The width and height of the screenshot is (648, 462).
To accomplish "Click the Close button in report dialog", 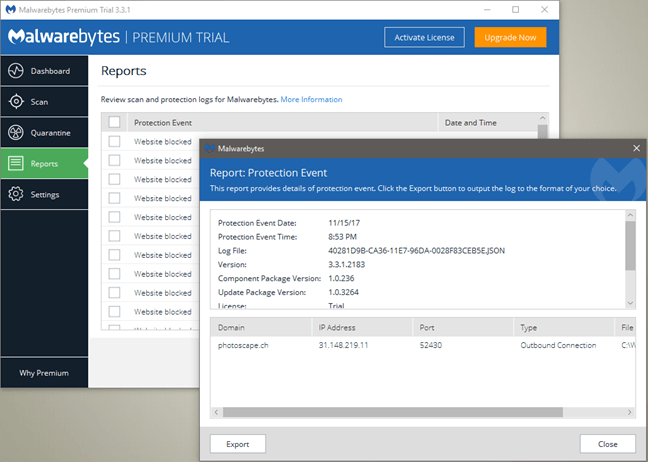I will pos(608,444).
